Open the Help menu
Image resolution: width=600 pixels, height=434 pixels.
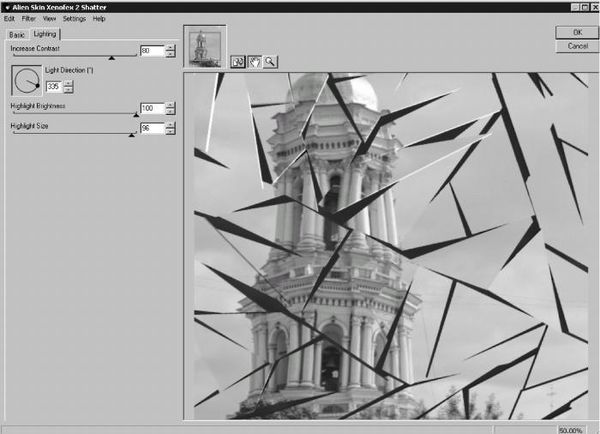pos(99,19)
